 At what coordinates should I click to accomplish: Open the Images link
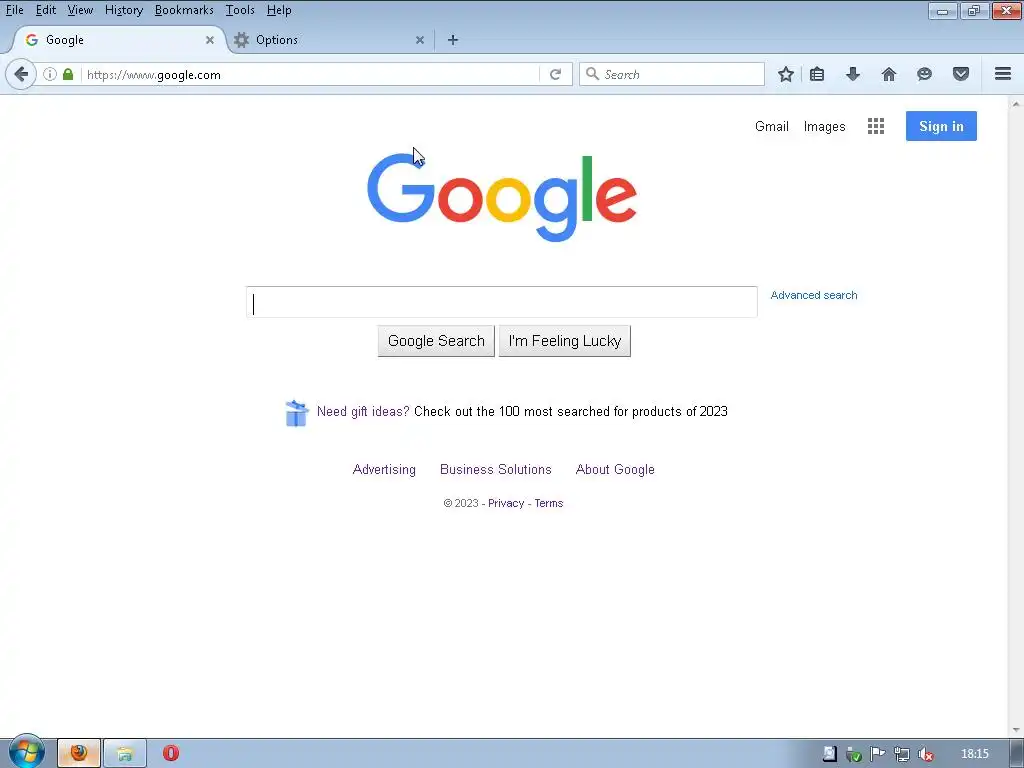pos(824,126)
